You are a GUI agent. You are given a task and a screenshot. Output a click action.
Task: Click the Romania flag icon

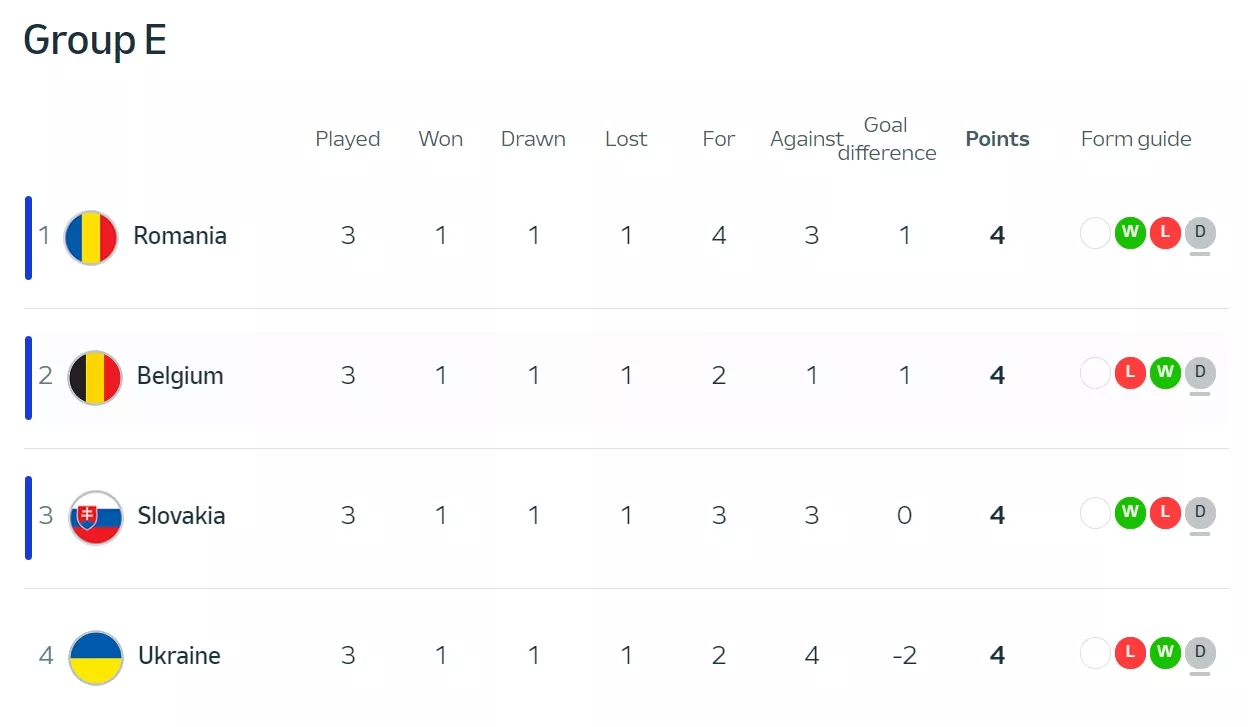pyautogui.click(x=91, y=237)
